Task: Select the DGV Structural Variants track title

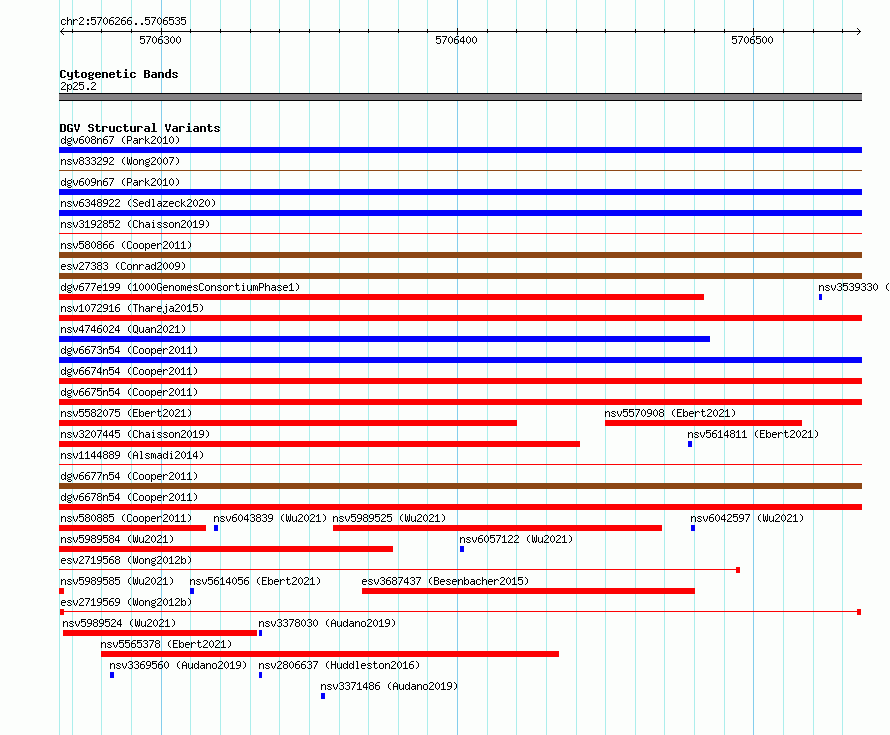Action: click(x=140, y=128)
